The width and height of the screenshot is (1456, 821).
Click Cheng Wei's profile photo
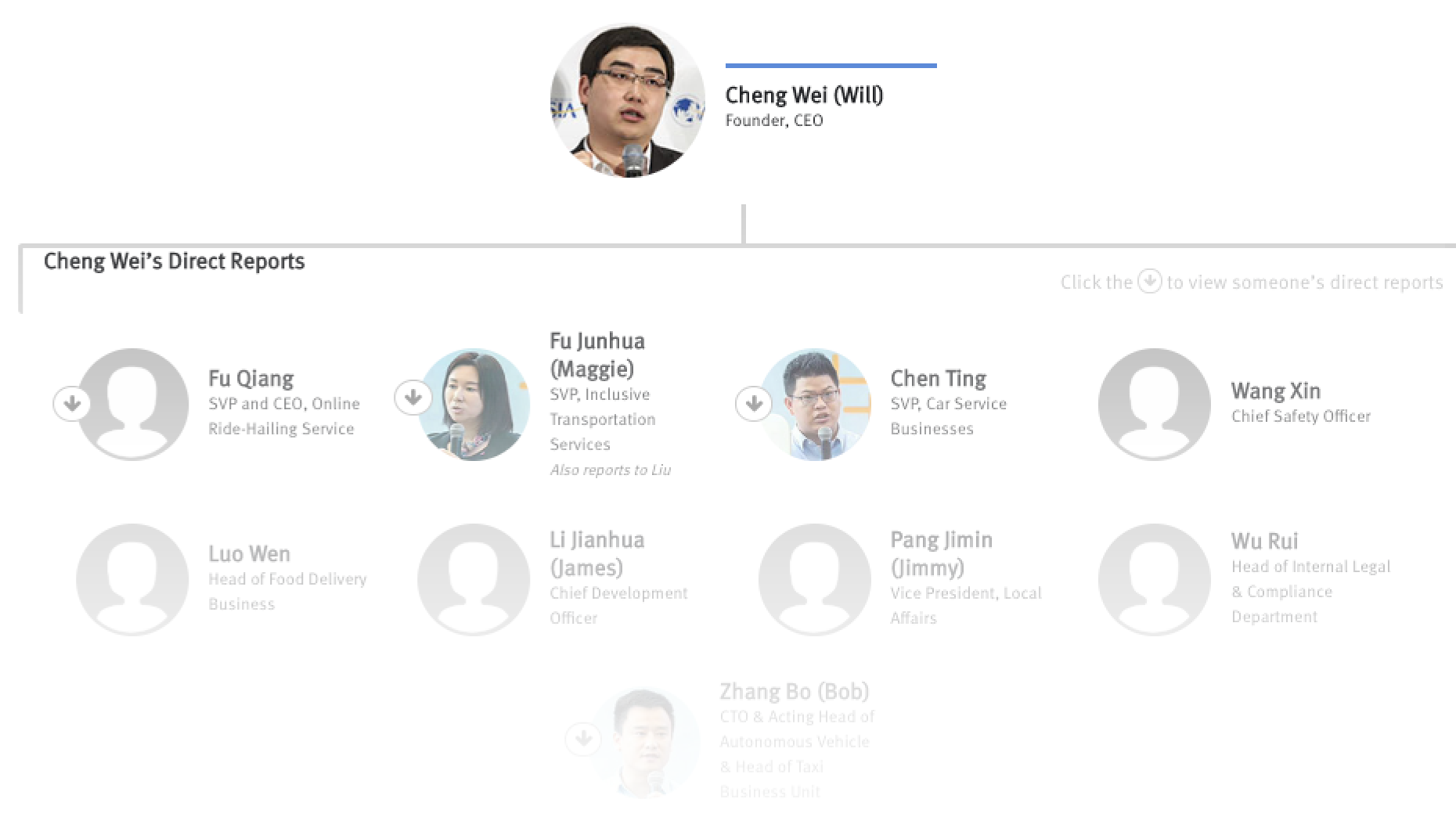[x=628, y=101]
